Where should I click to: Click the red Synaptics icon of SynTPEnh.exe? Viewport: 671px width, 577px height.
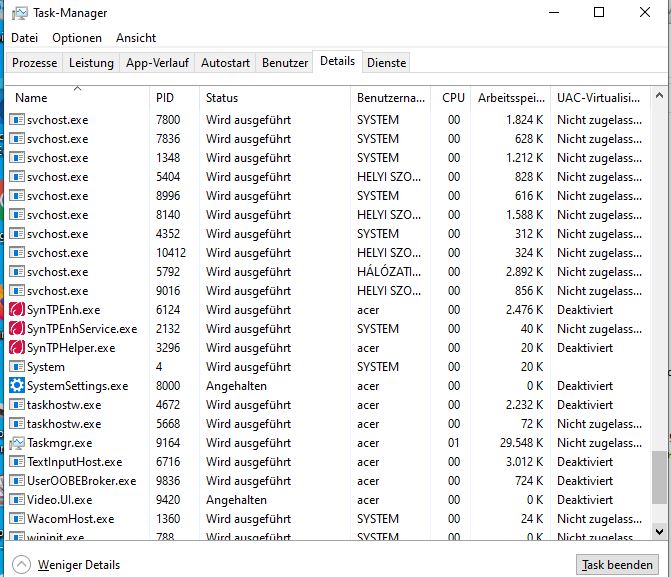click(x=17, y=309)
